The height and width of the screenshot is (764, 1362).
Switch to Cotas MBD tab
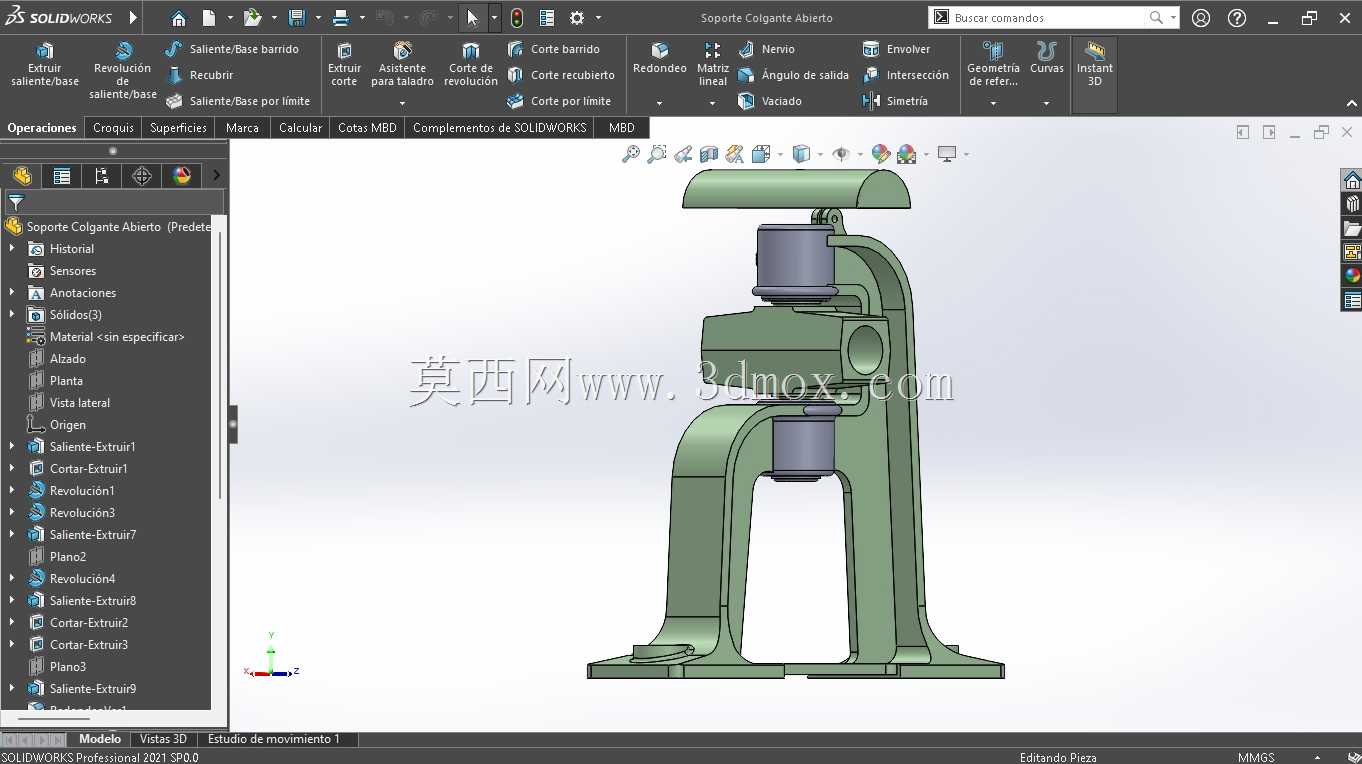(367, 128)
